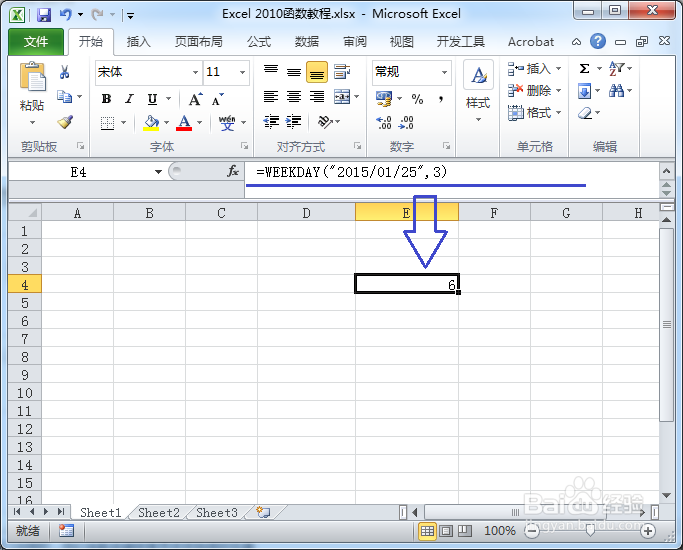Click the 100% zoom level button
683x550 pixels.
500,530
